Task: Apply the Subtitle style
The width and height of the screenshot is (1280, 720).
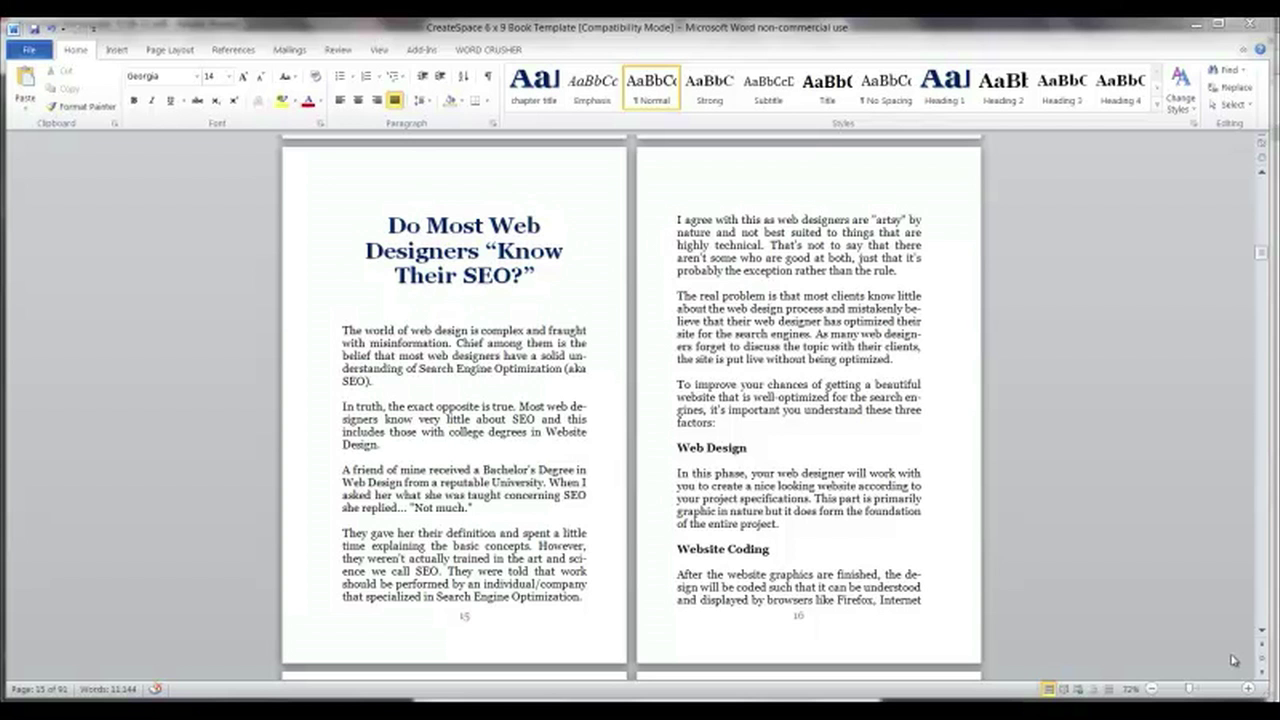Action: tap(769, 86)
